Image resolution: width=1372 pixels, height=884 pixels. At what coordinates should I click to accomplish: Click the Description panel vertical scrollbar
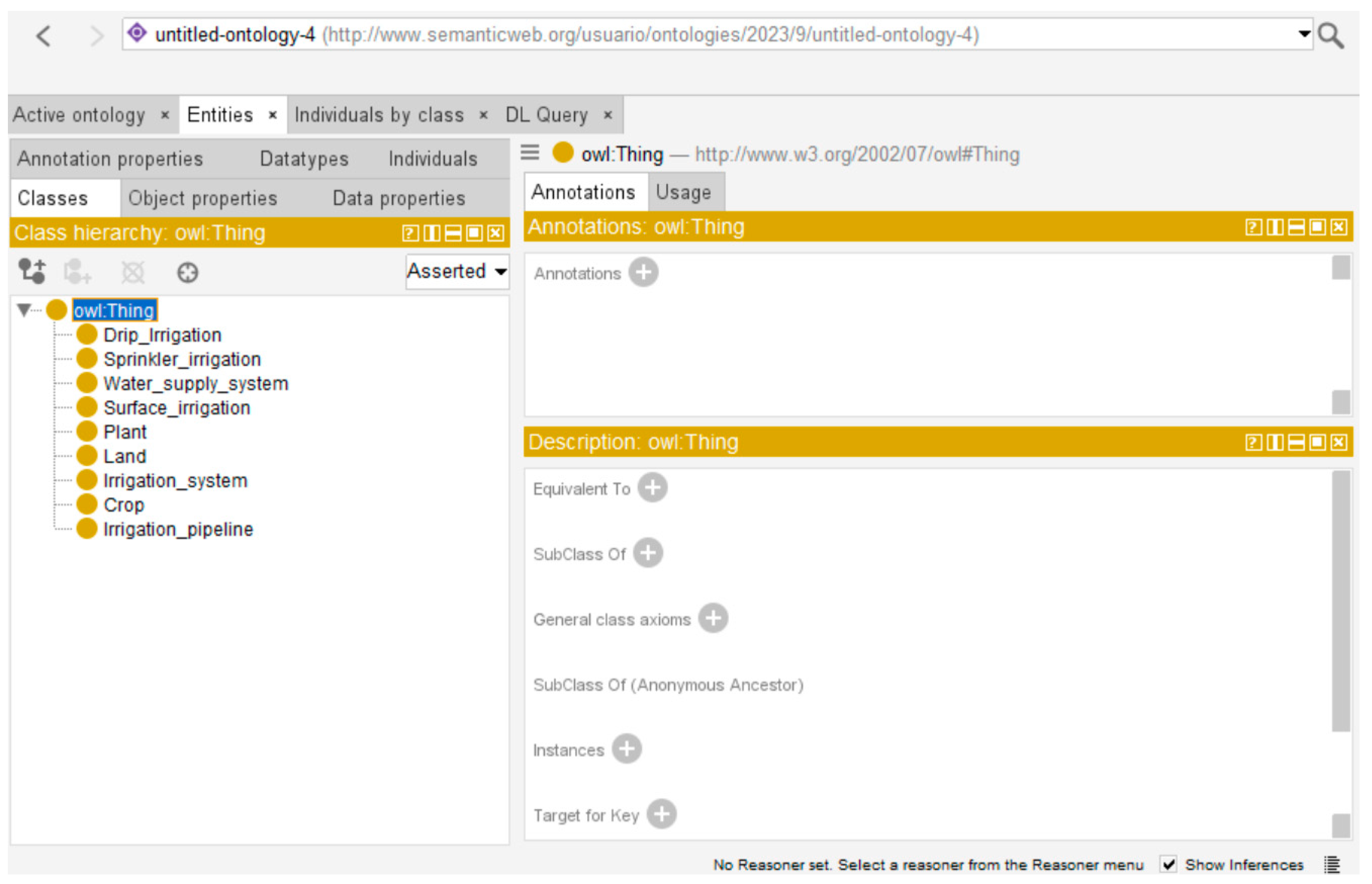pos(1340,600)
